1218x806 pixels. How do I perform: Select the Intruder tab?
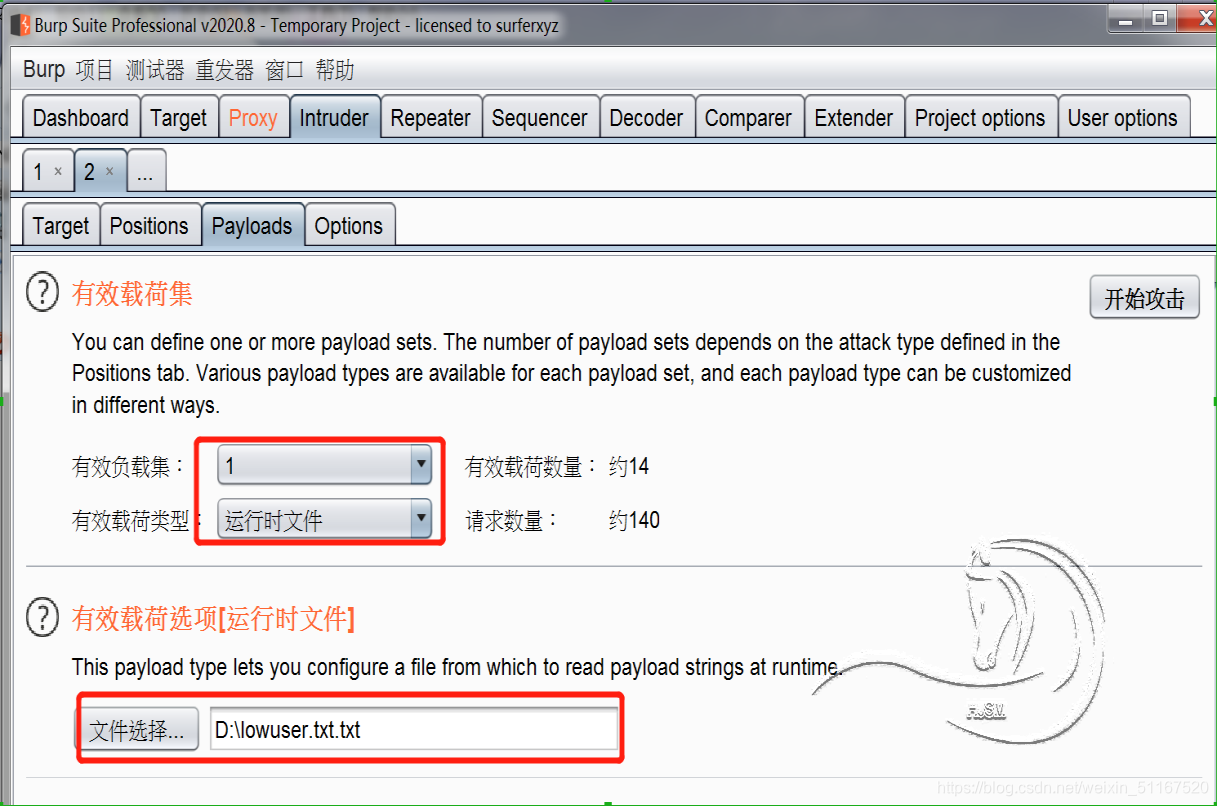(x=335, y=118)
